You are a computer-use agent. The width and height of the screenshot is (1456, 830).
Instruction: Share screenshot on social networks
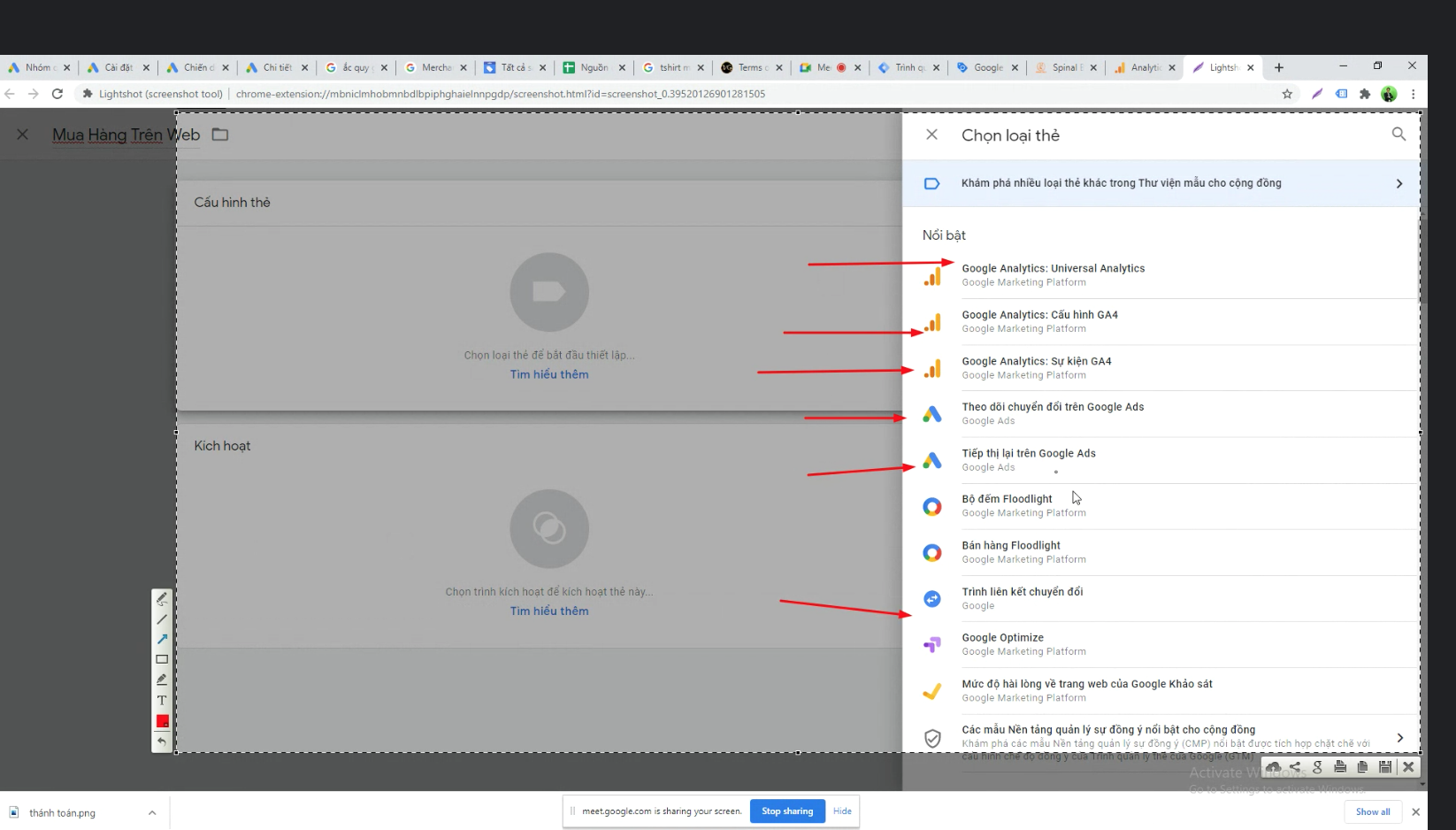click(1295, 767)
